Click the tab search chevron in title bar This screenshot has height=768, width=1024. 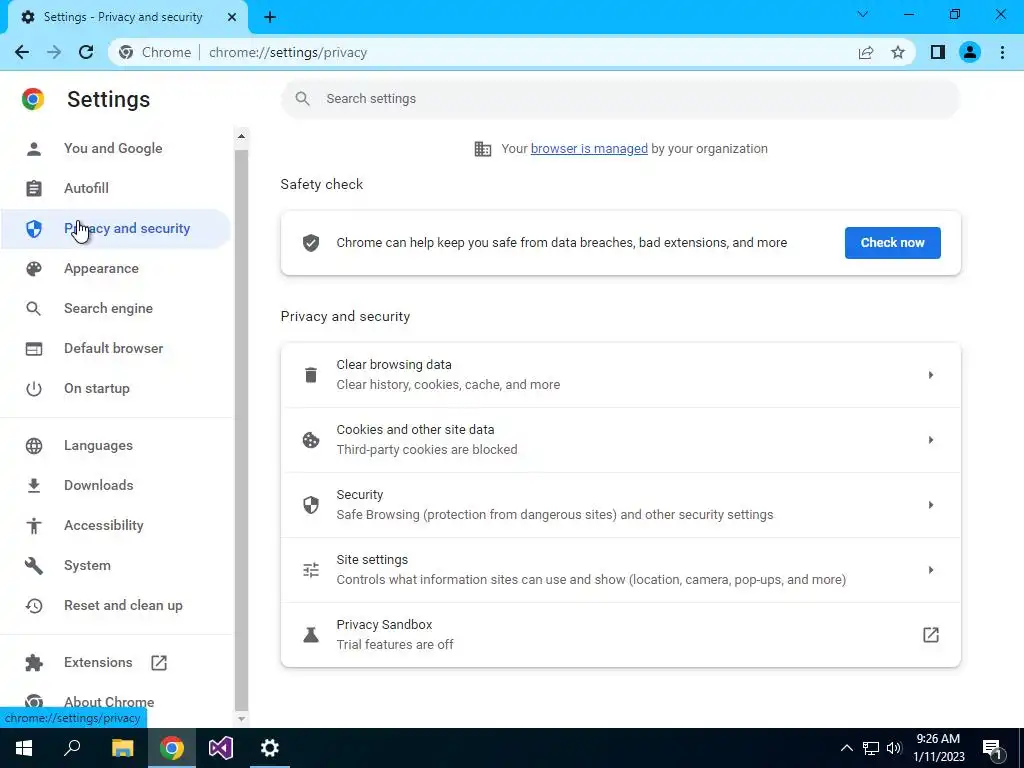863,14
